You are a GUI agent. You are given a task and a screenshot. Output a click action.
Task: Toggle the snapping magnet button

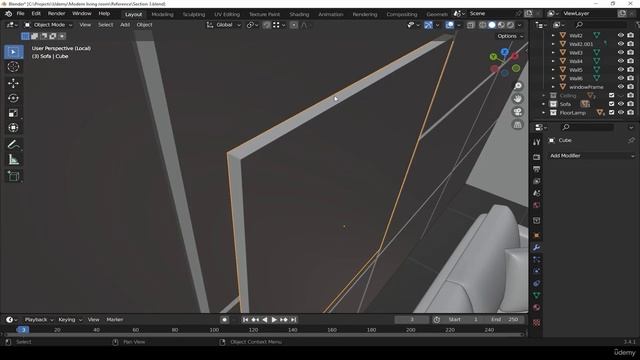(267, 25)
